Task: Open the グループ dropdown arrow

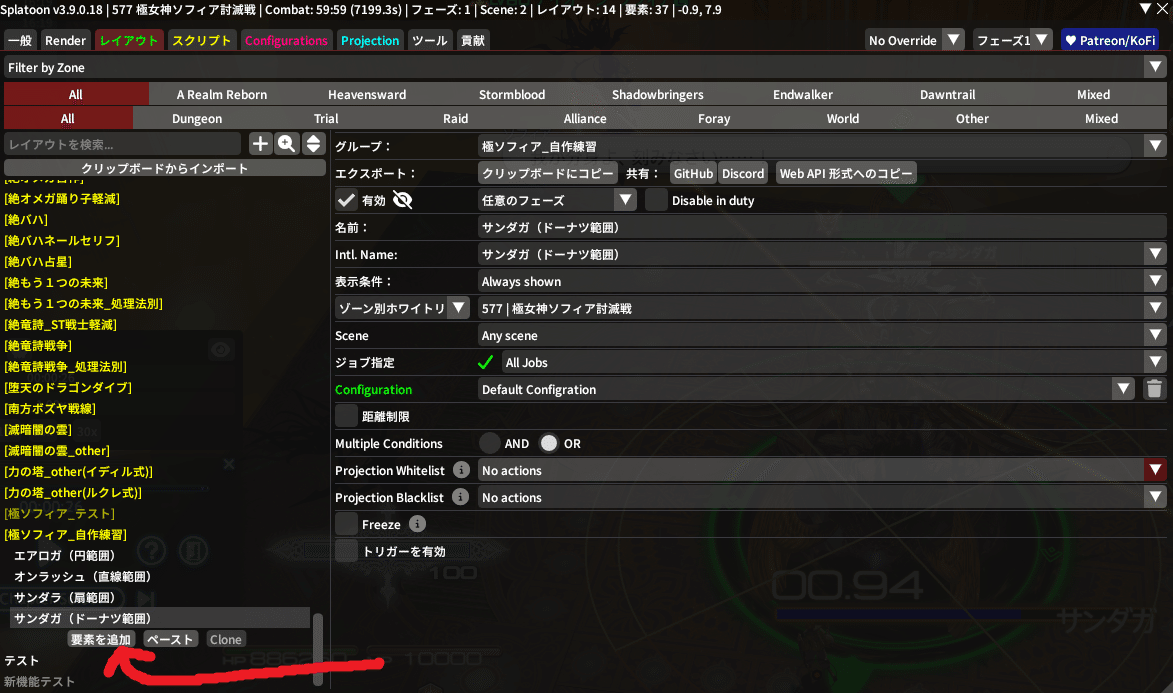Action: click(x=1155, y=146)
